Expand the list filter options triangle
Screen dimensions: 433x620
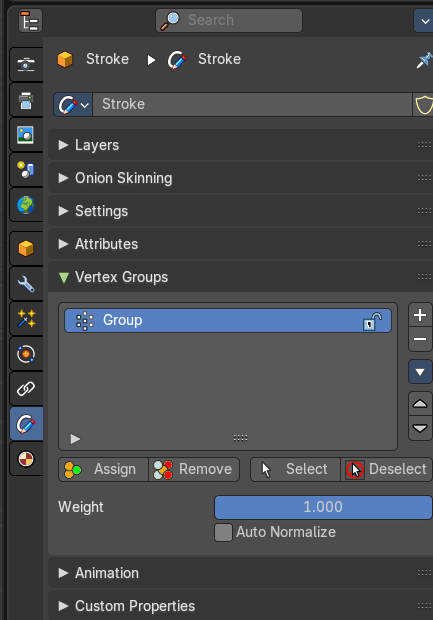[75, 439]
